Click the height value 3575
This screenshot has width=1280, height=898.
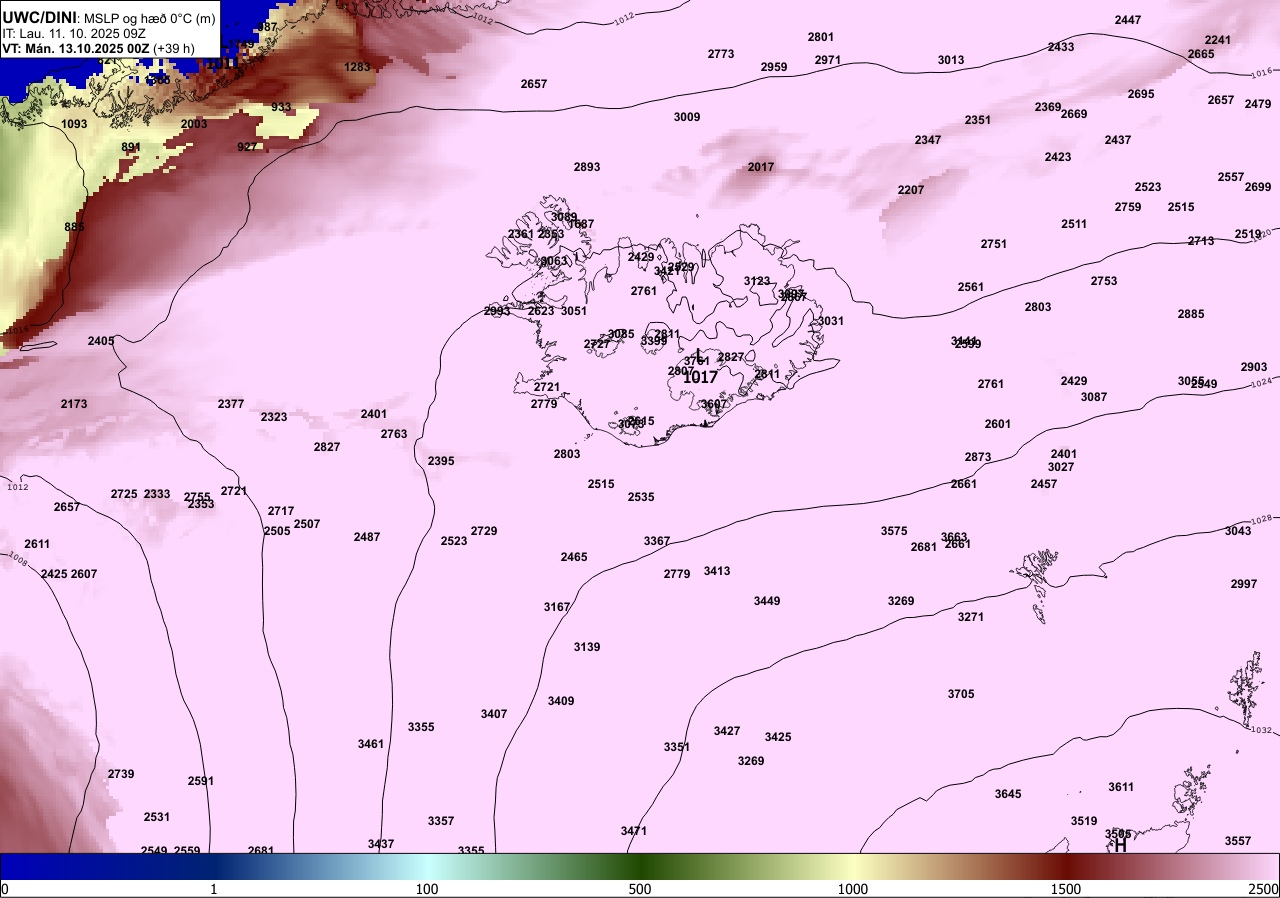coord(894,531)
